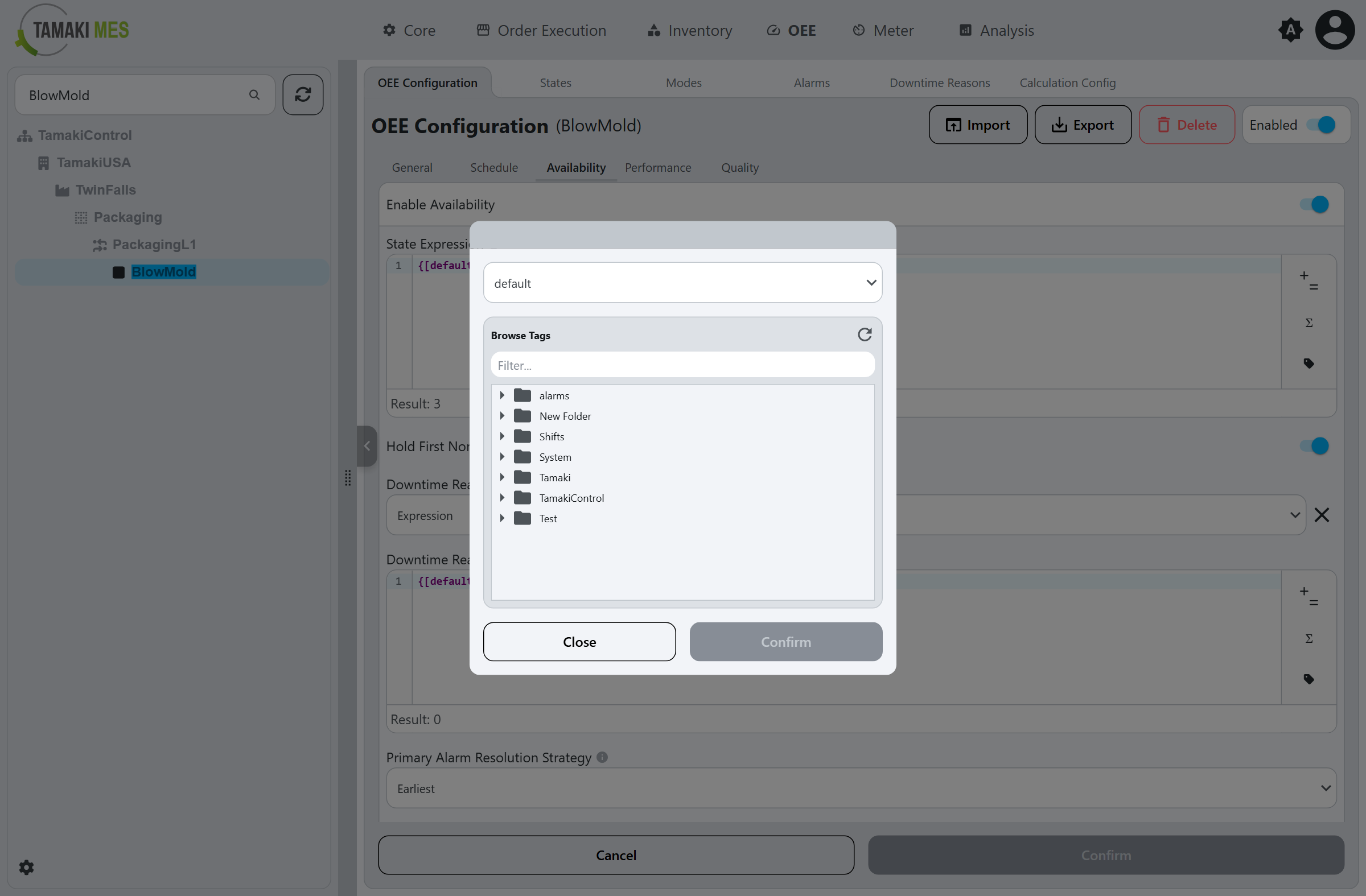This screenshot has width=1366, height=896.
Task: Click operators icon in Downtime Reason editor
Action: pos(1309,597)
